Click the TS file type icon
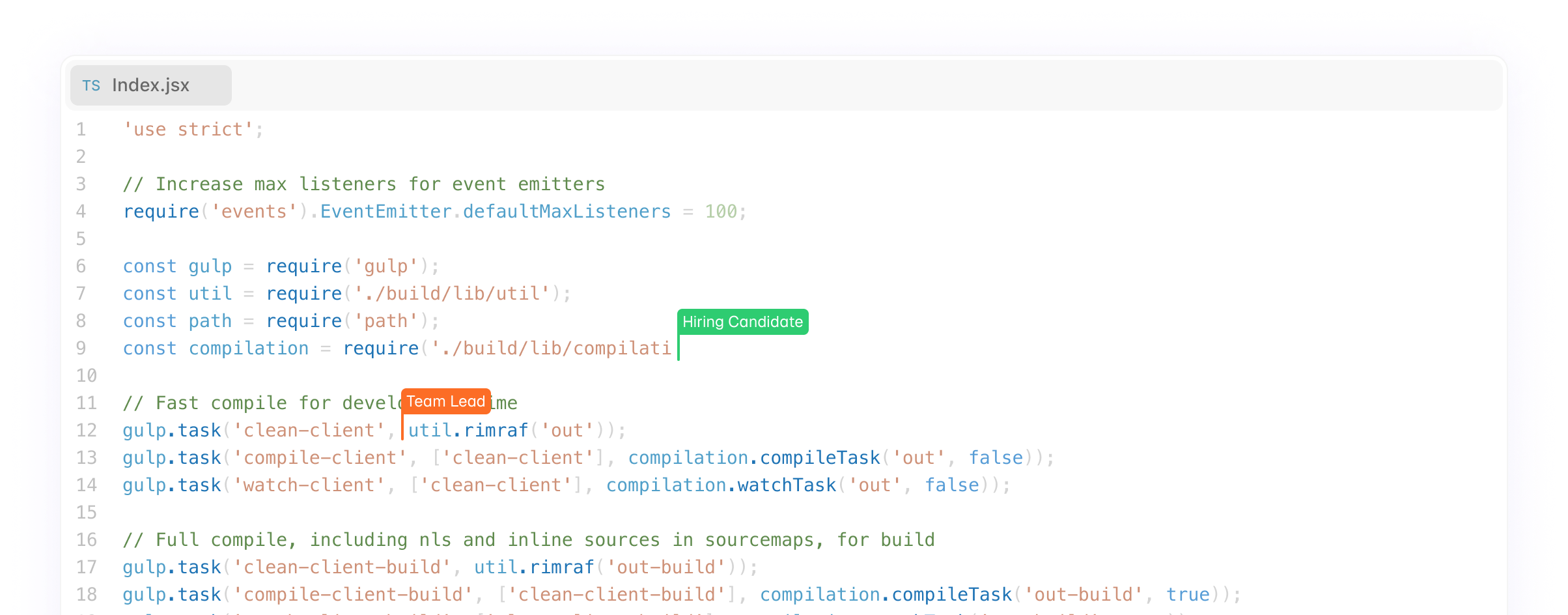This screenshot has height=615, width=1568. click(91, 85)
